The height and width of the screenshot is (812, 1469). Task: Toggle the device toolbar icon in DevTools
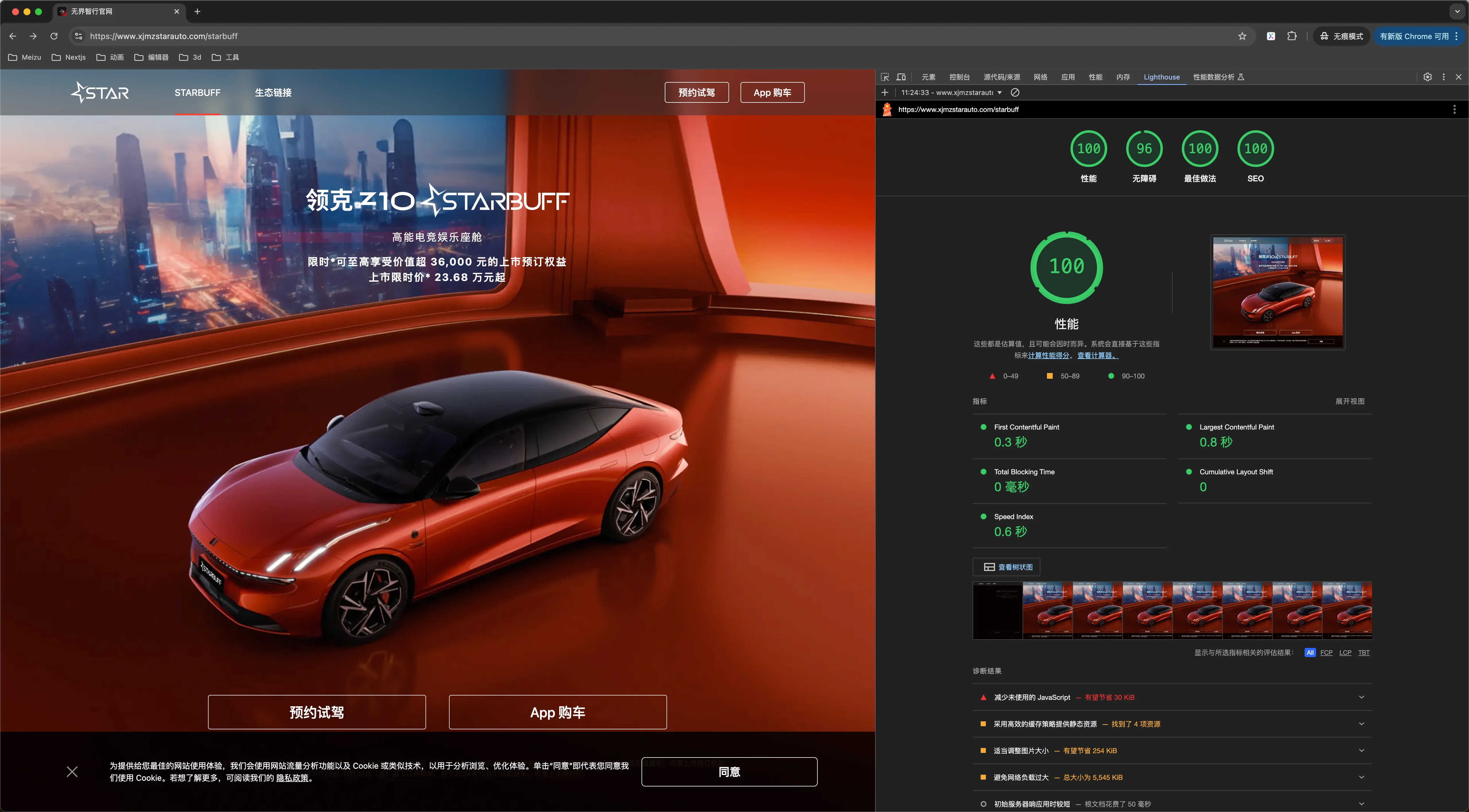pos(901,77)
